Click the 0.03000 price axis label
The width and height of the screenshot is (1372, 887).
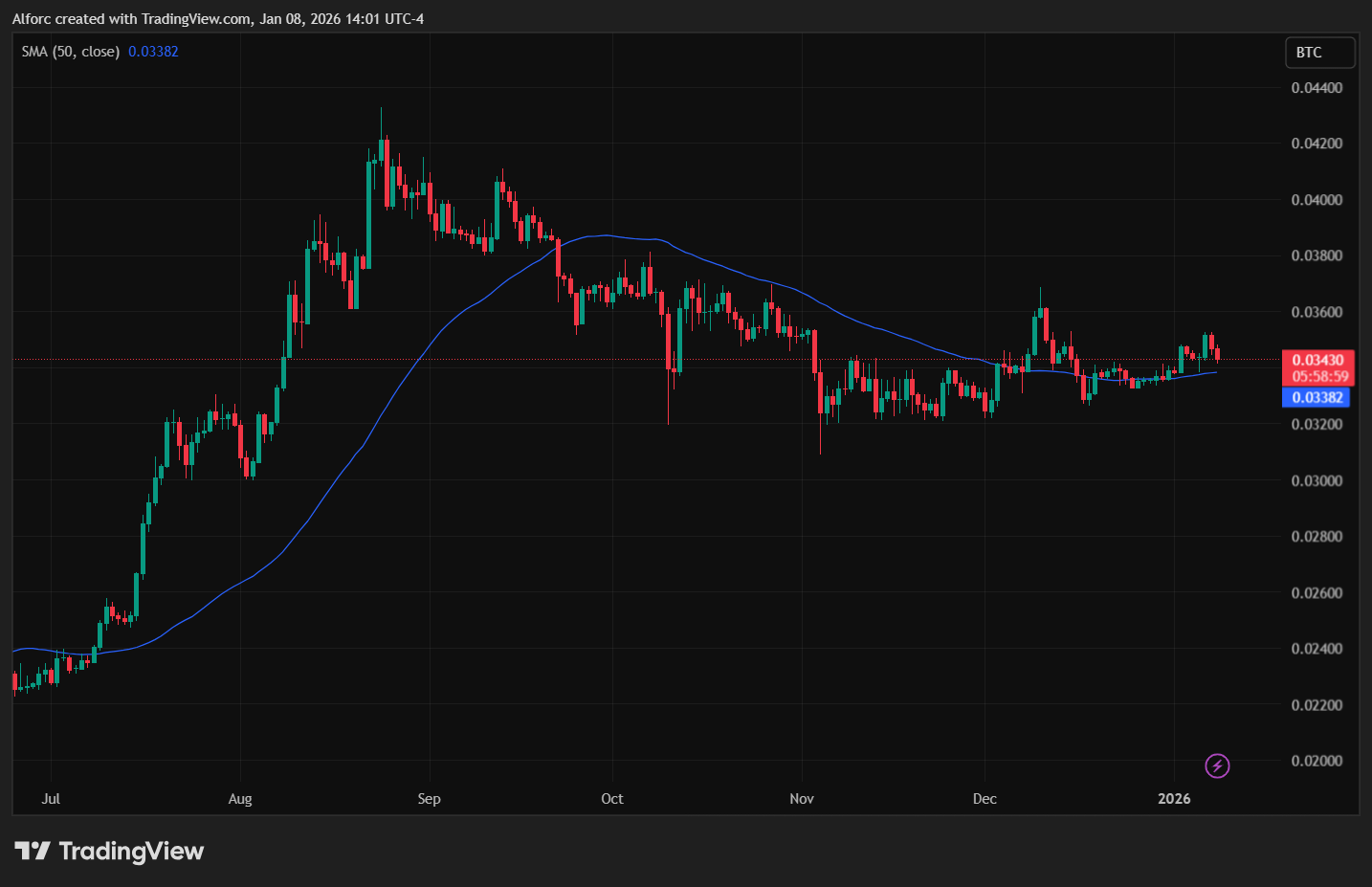point(1317,480)
